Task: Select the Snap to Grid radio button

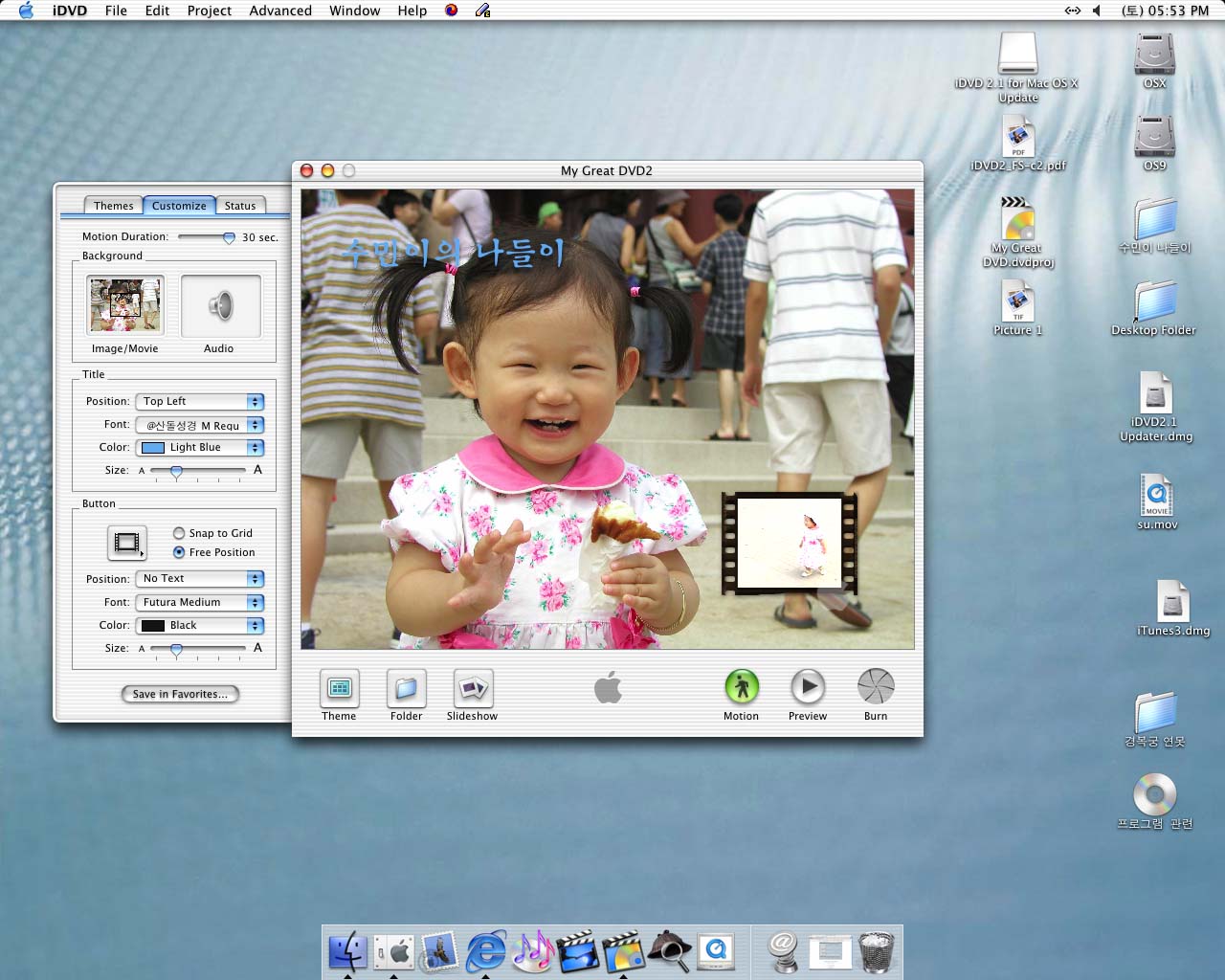Action: pyautogui.click(x=179, y=533)
